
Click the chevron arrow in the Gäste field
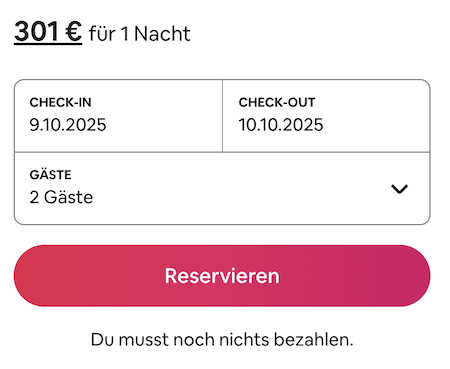(399, 189)
